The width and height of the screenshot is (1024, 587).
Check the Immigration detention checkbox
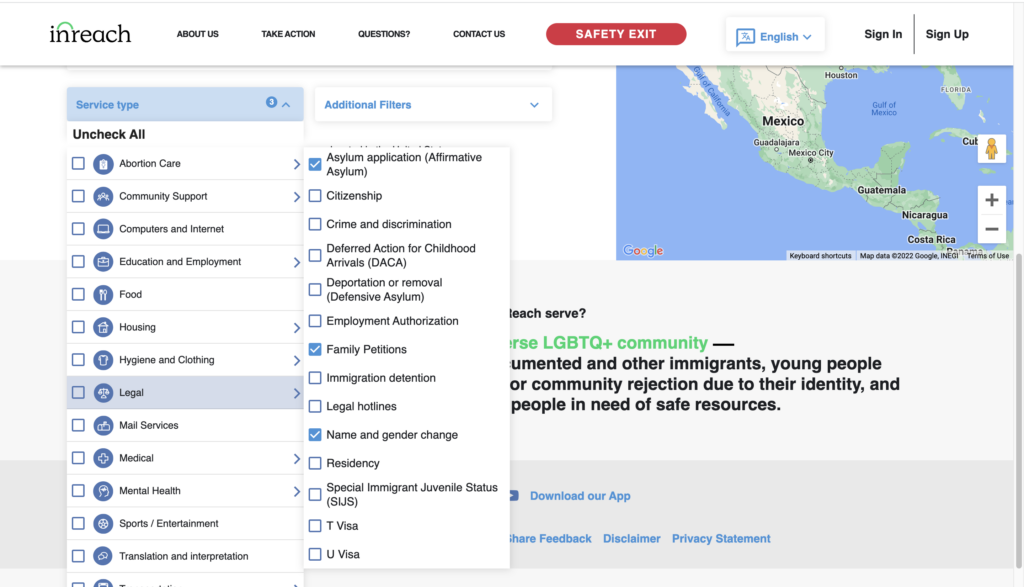point(315,378)
